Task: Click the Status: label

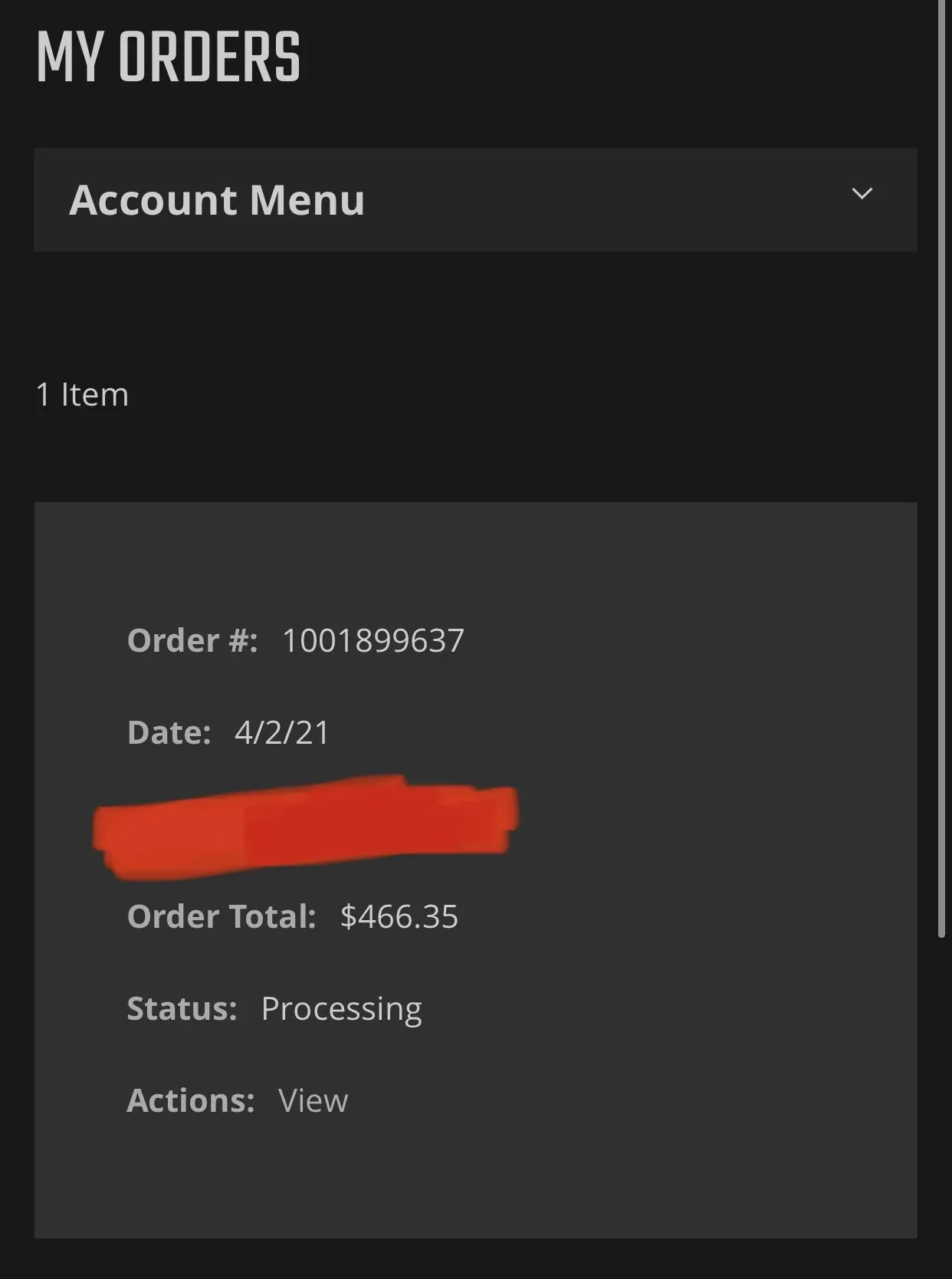Action: tap(182, 1008)
